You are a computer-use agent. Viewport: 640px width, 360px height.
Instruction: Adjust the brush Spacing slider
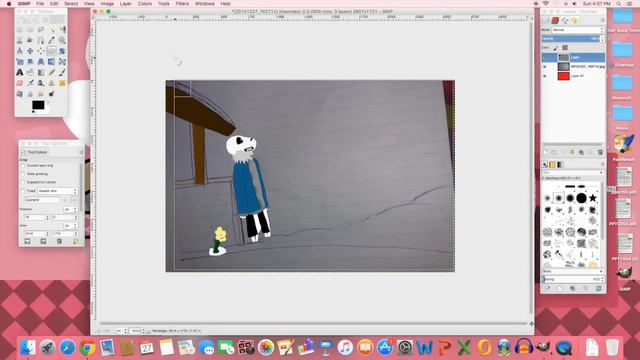[572, 279]
